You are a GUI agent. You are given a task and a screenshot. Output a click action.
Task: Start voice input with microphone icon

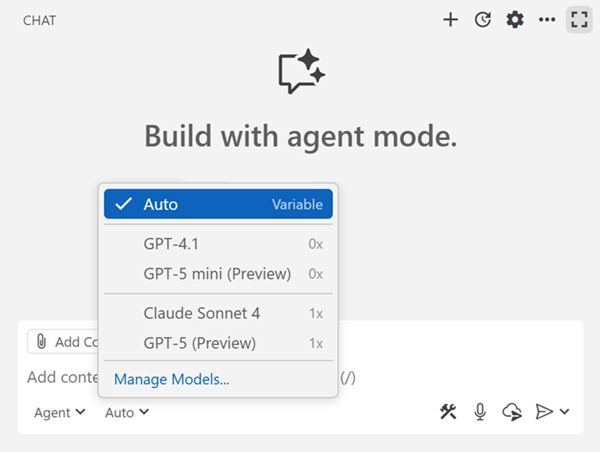pyautogui.click(x=480, y=411)
